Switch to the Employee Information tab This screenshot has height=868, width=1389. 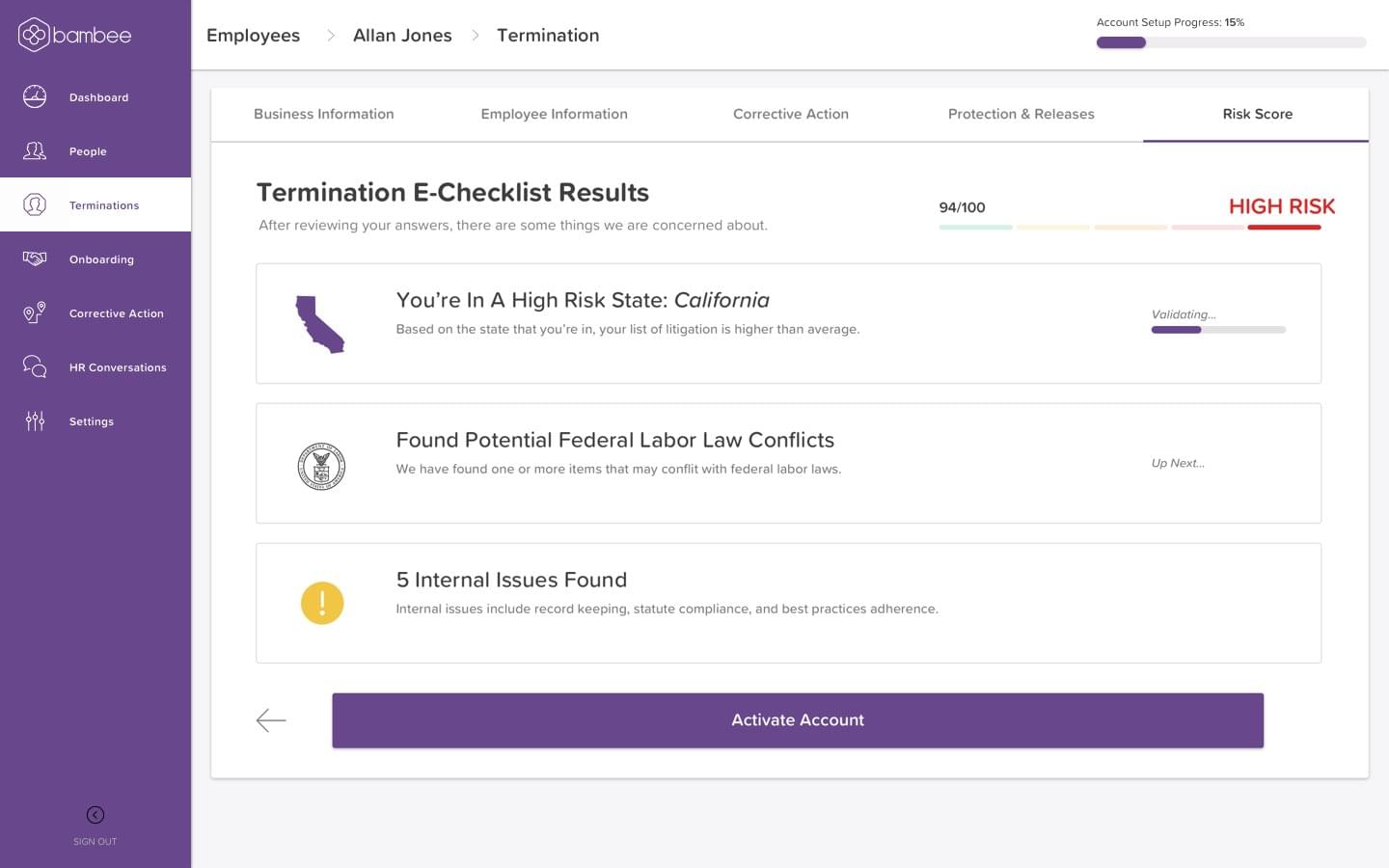click(x=555, y=114)
